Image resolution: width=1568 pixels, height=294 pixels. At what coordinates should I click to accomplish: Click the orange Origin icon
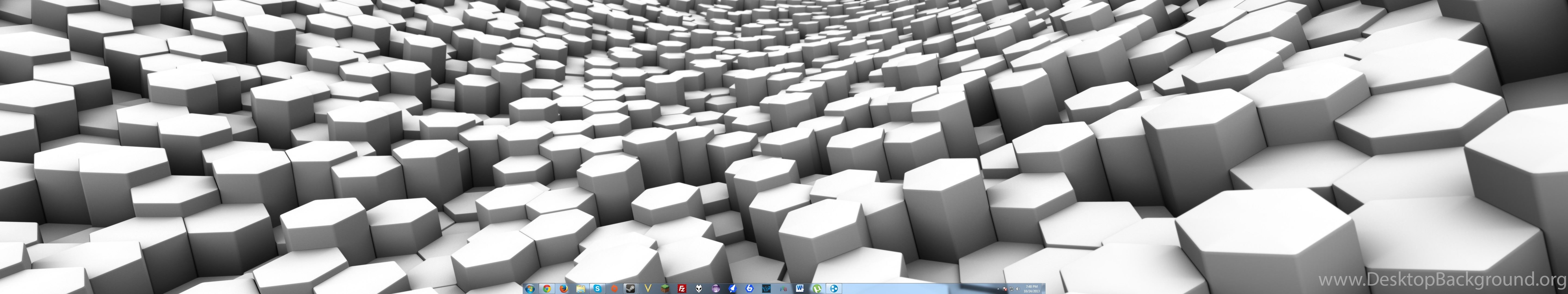coord(614,289)
